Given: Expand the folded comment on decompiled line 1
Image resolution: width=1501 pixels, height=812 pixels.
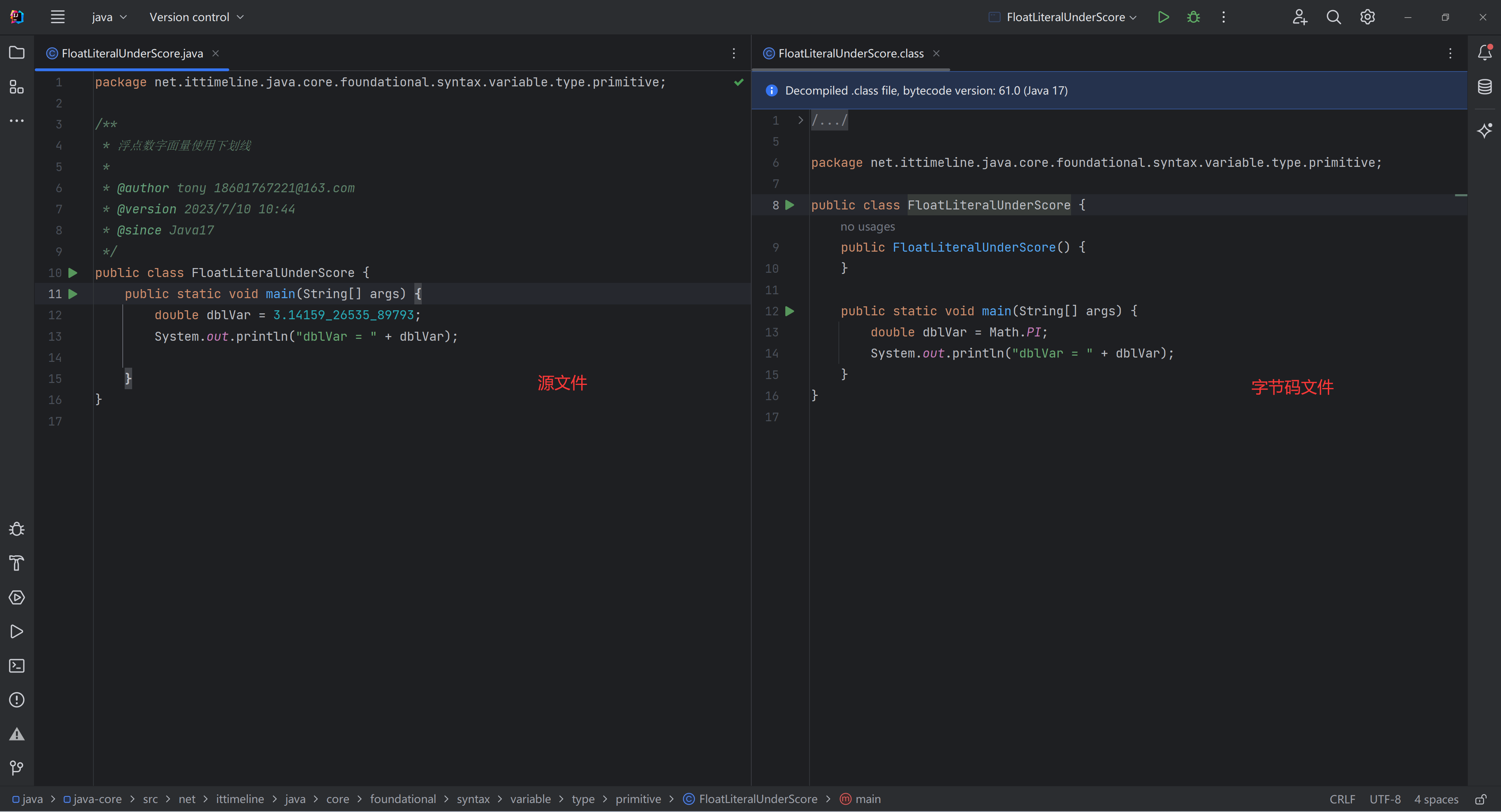Looking at the screenshot, I should click(801, 120).
